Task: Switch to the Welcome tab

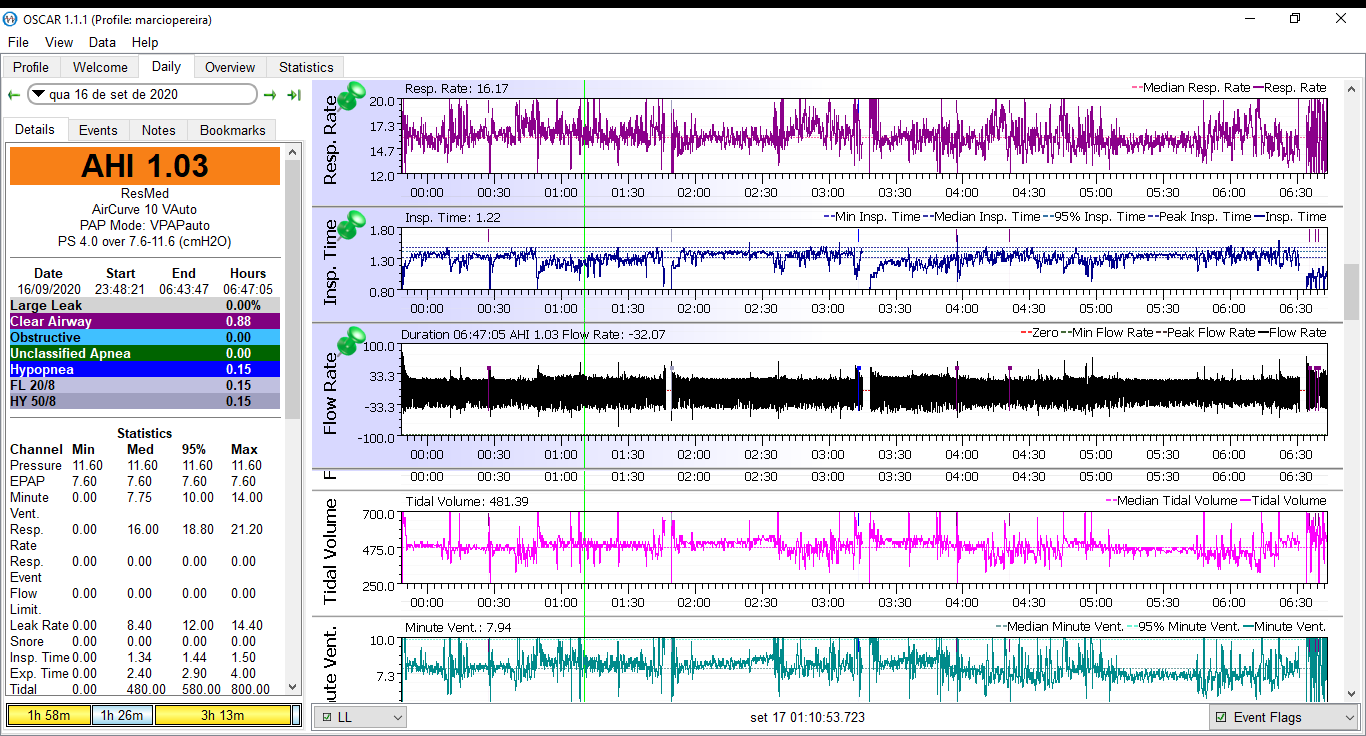Action: pyautogui.click(x=100, y=67)
